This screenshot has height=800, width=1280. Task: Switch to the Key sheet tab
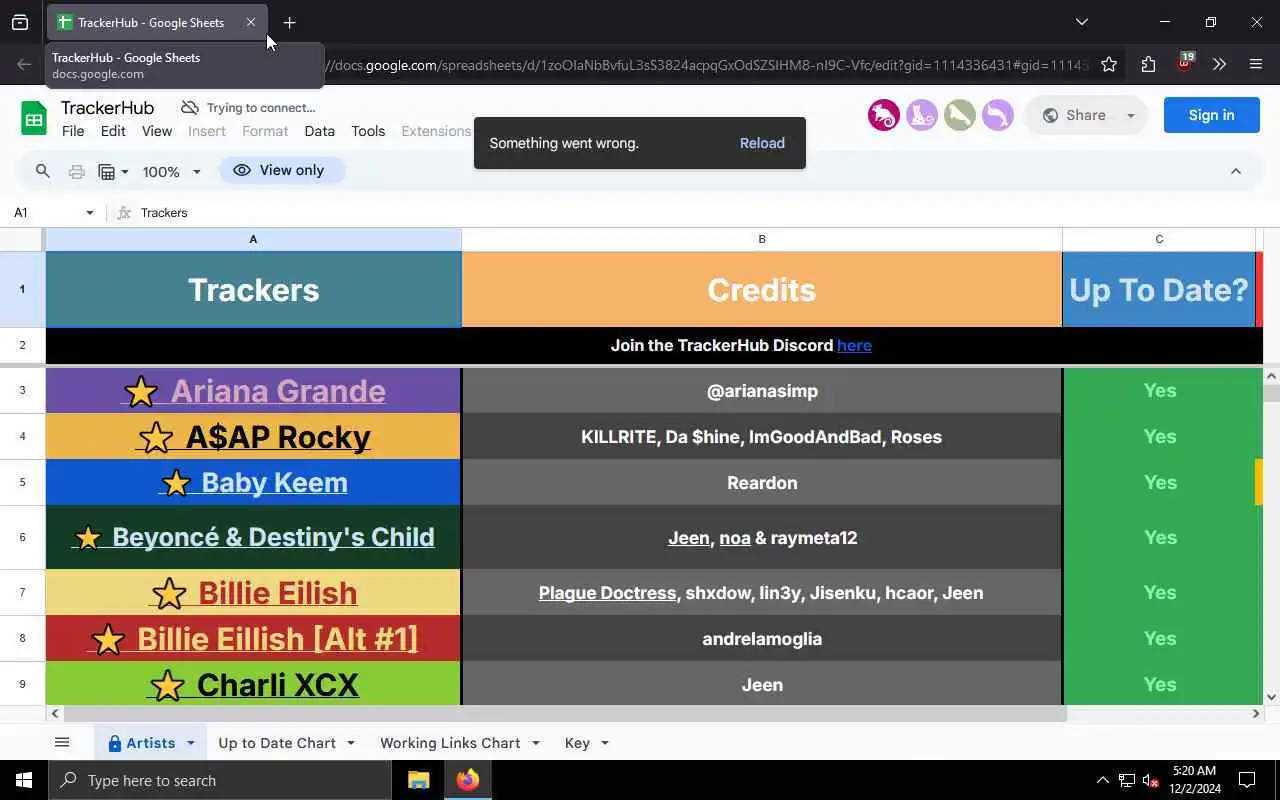[577, 743]
